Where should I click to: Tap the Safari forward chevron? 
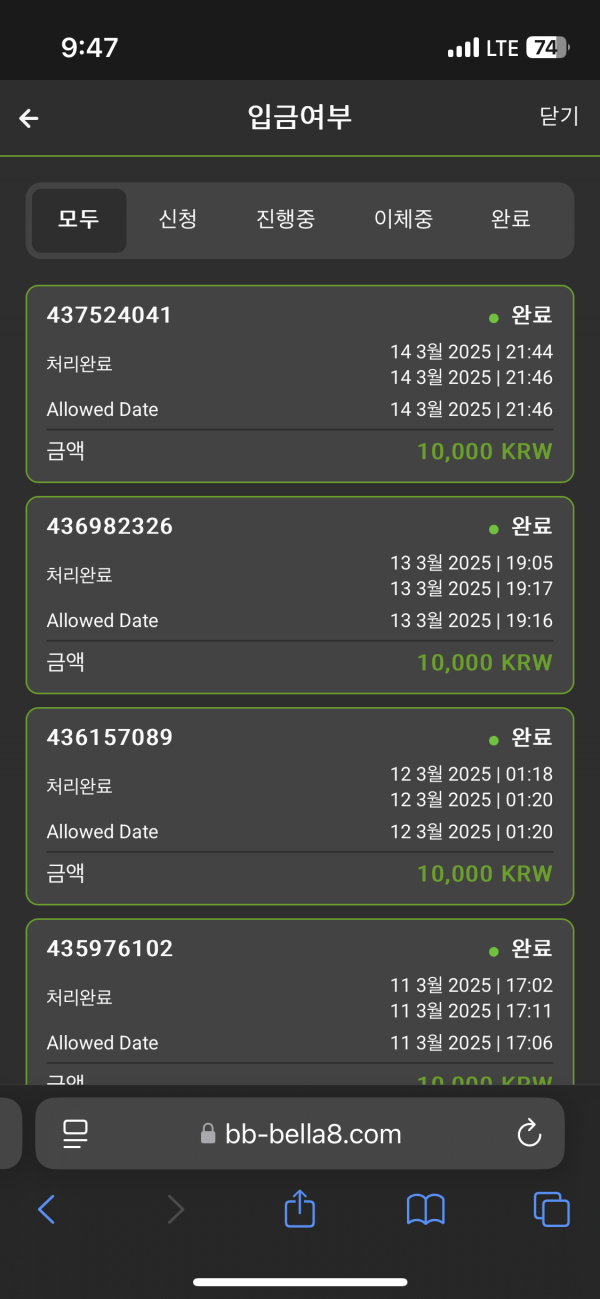click(175, 1210)
